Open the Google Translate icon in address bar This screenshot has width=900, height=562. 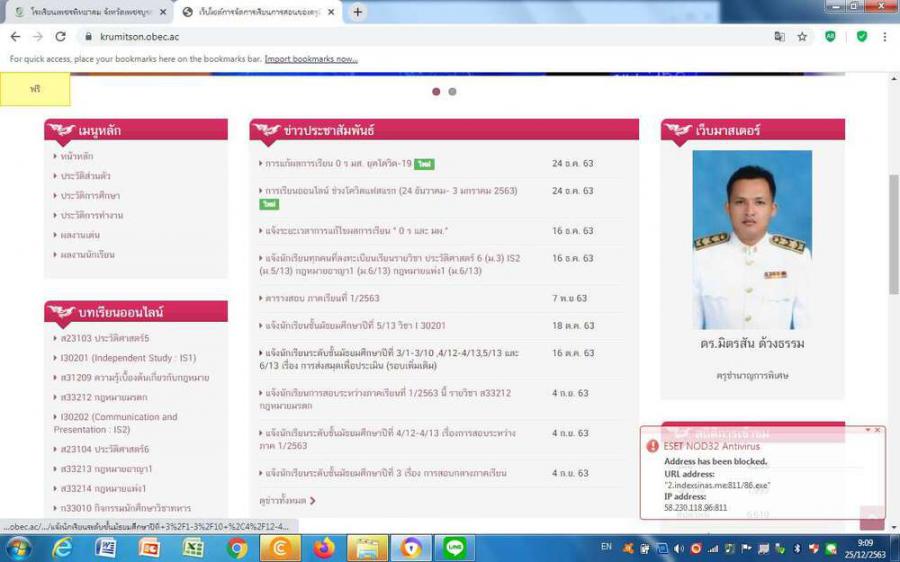coord(779,36)
